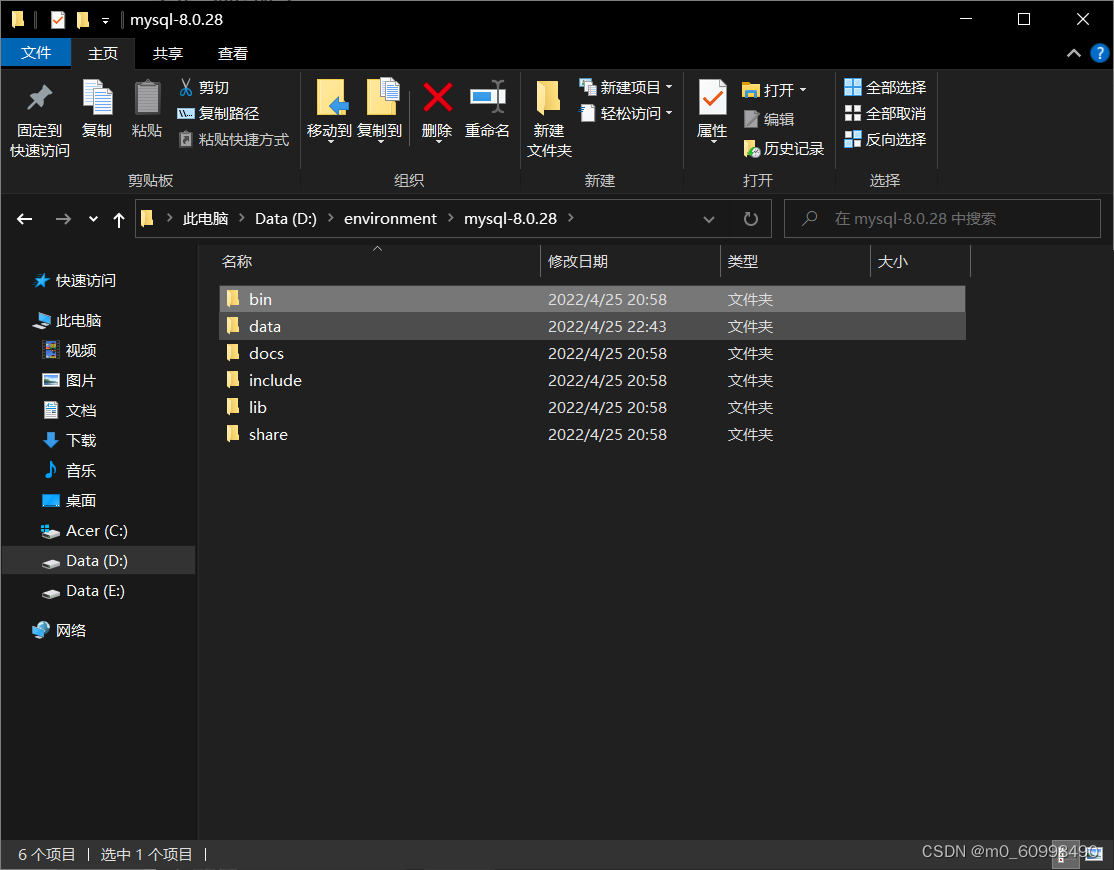Click Copy path (复制路径)
The height and width of the screenshot is (870, 1114).
(x=218, y=114)
